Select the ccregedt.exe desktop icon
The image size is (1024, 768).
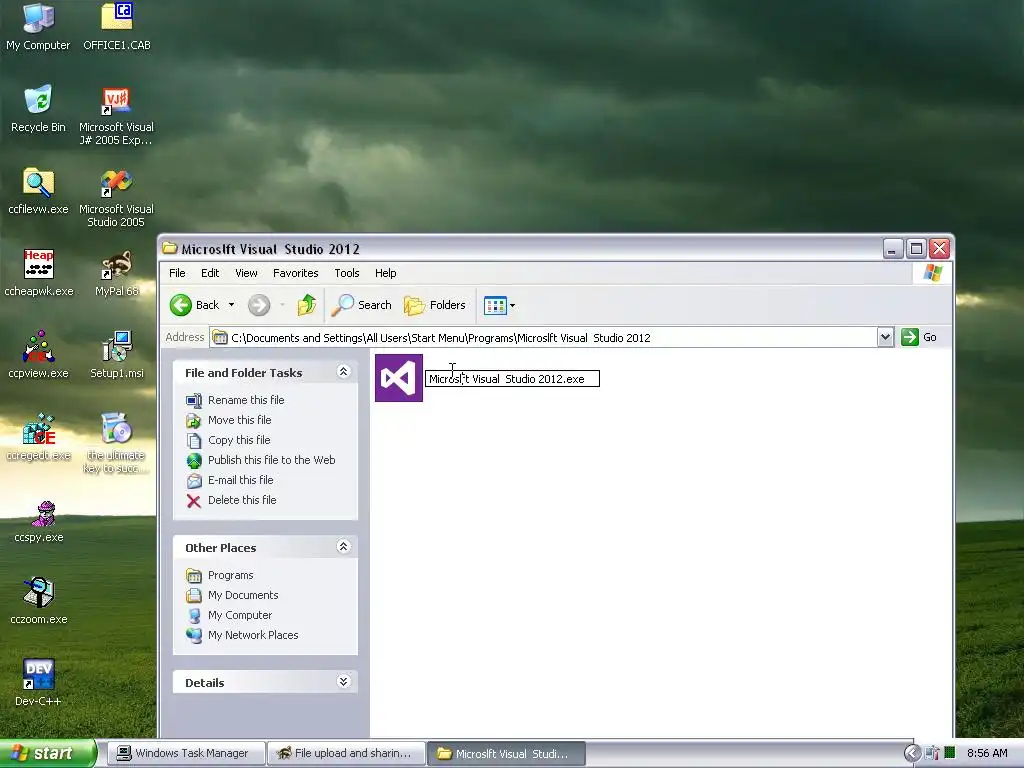point(38,437)
